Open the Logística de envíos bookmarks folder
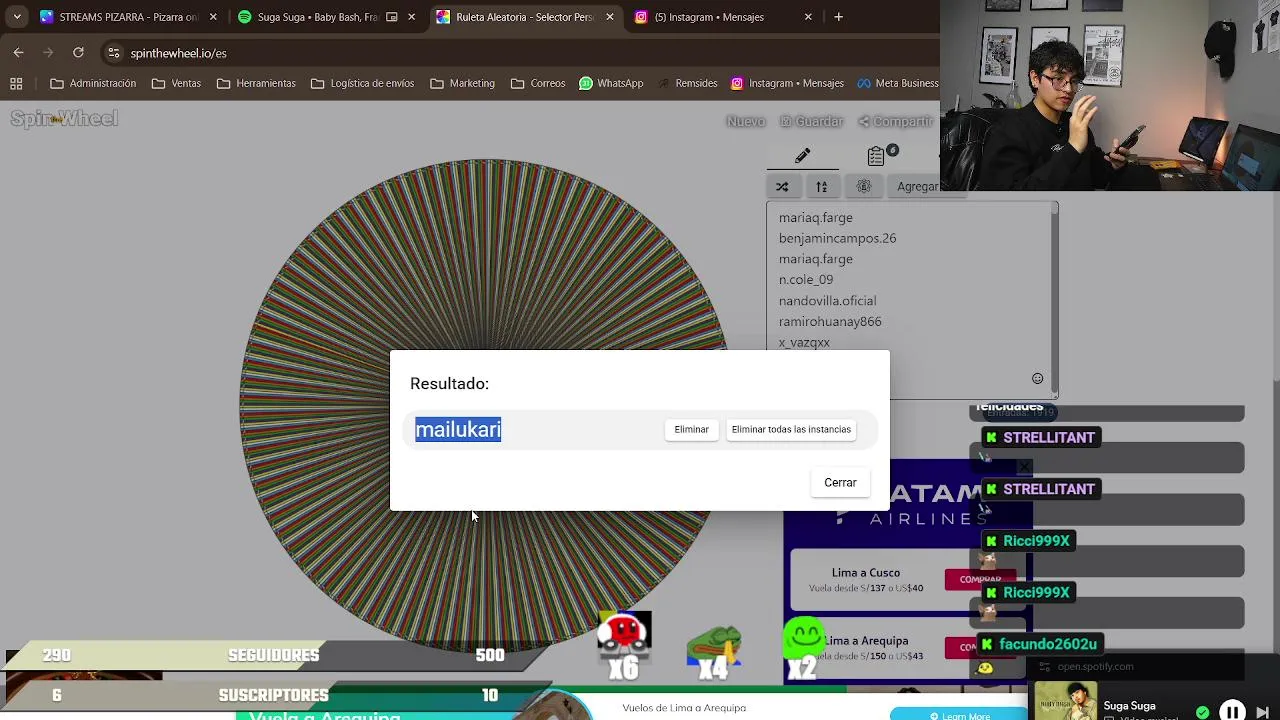Image resolution: width=1280 pixels, height=720 pixels. (362, 83)
